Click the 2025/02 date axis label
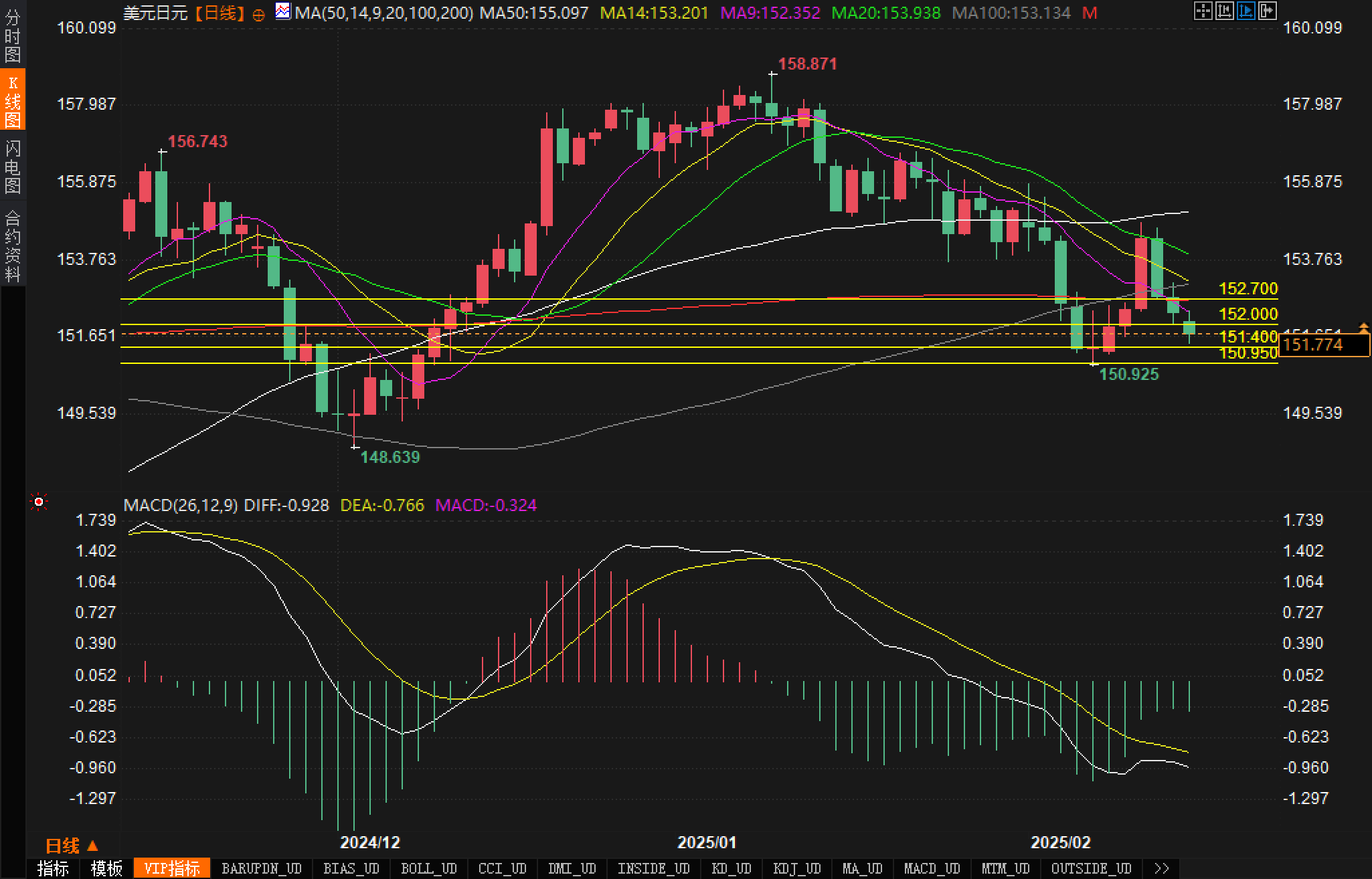 tap(1061, 842)
